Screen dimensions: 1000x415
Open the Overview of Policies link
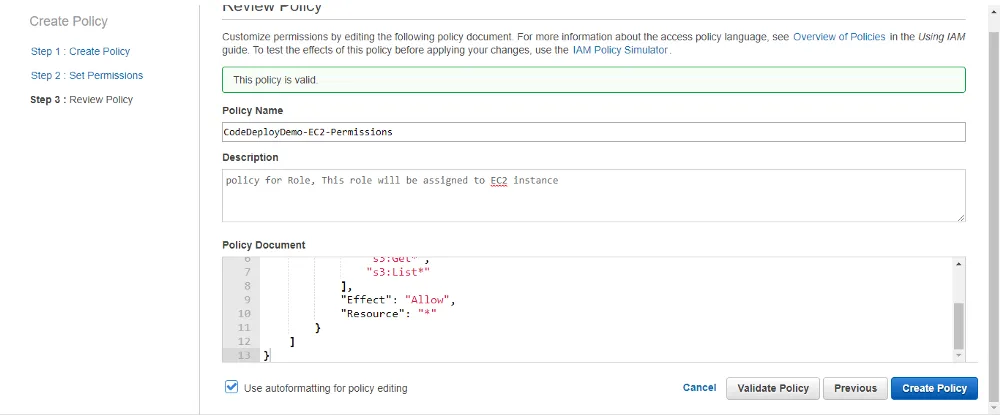(839, 35)
